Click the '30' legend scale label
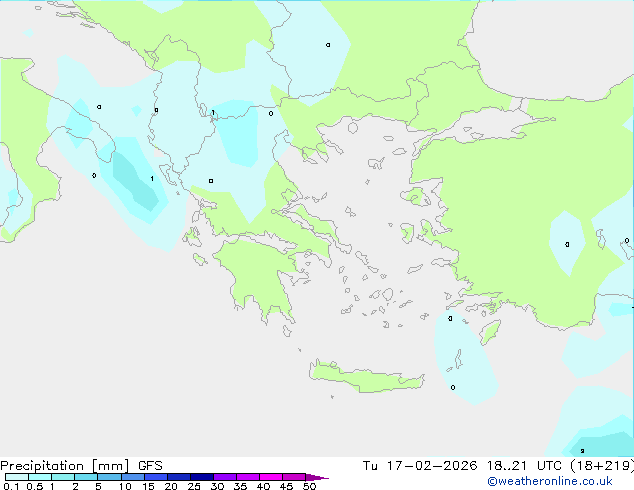Screen dimensions: 634x490 [217, 486]
